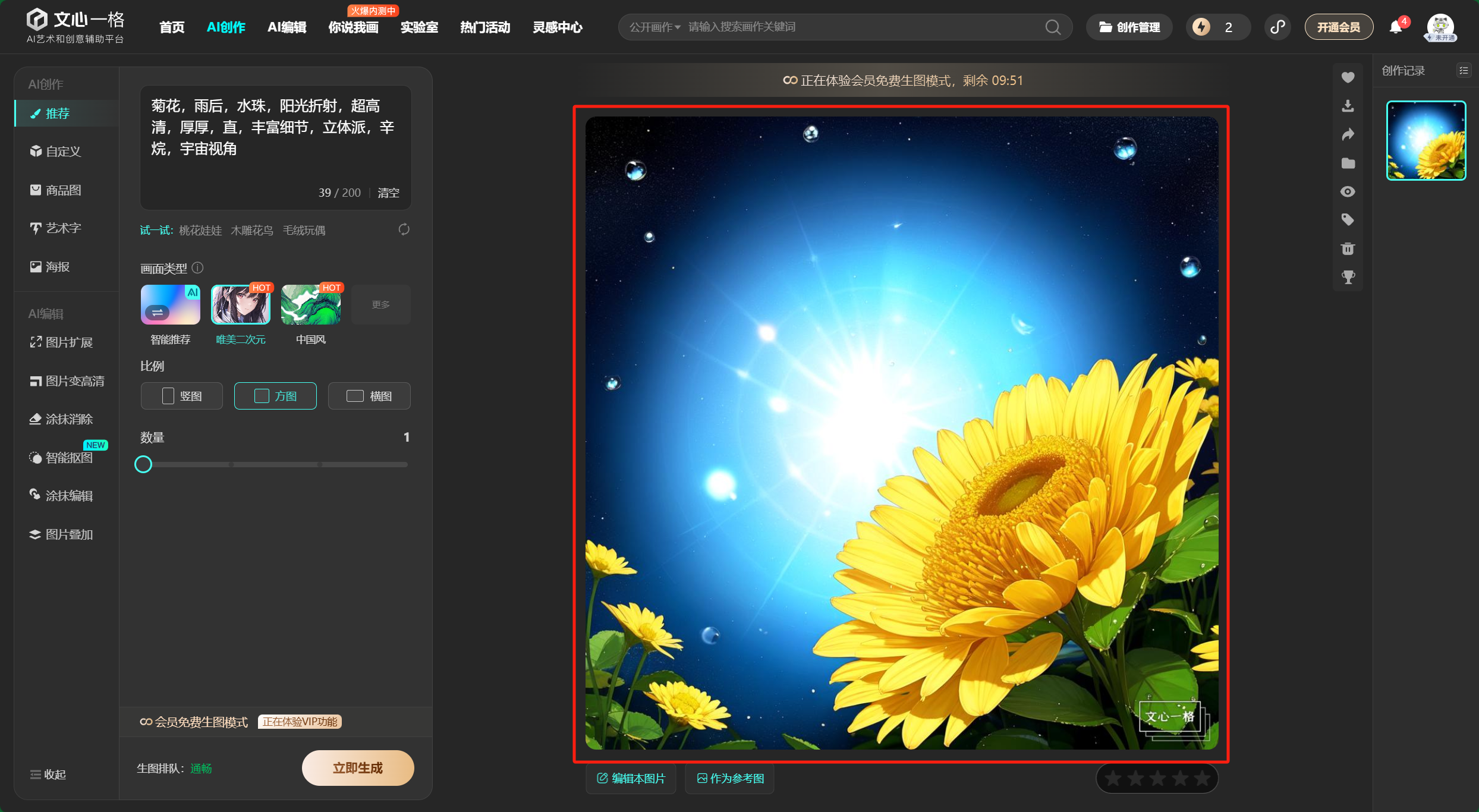Click 清空 to clear the prompt

(x=388, y=193)
